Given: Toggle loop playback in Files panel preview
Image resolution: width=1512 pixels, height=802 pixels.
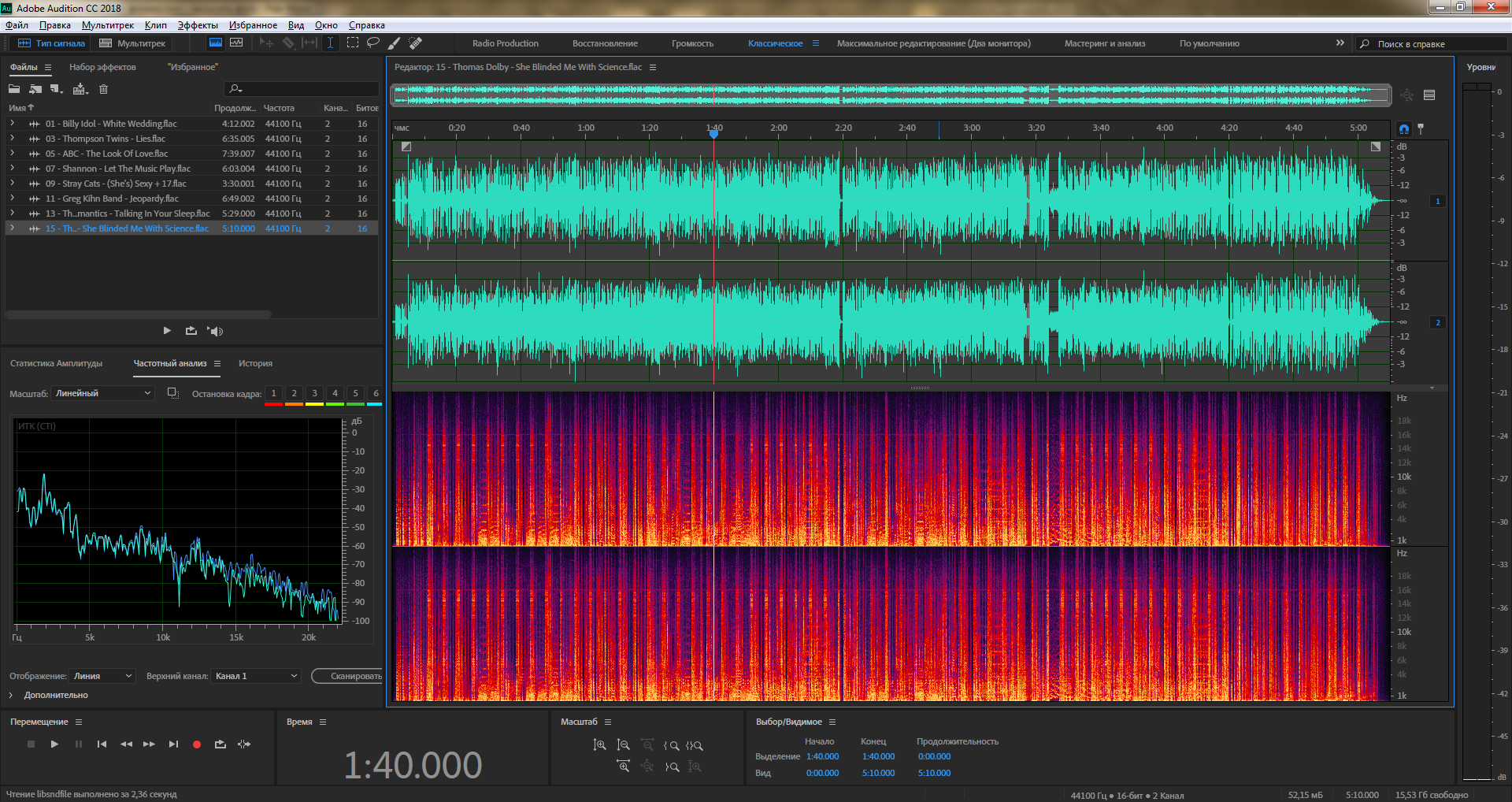Looking at the screenshot, I should click(x=191, y=331).
